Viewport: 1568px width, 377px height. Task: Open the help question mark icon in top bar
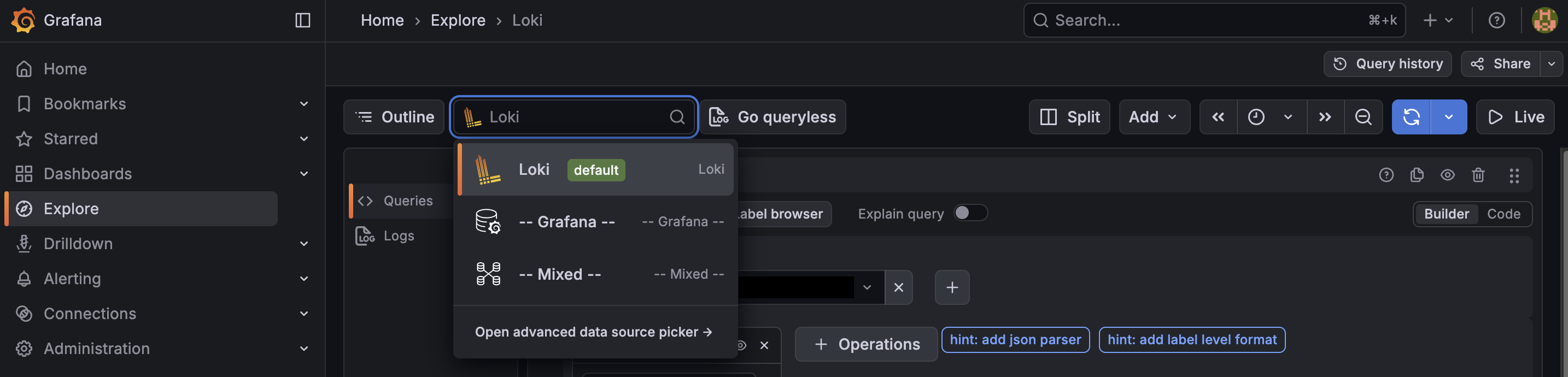pos(1496,20)
